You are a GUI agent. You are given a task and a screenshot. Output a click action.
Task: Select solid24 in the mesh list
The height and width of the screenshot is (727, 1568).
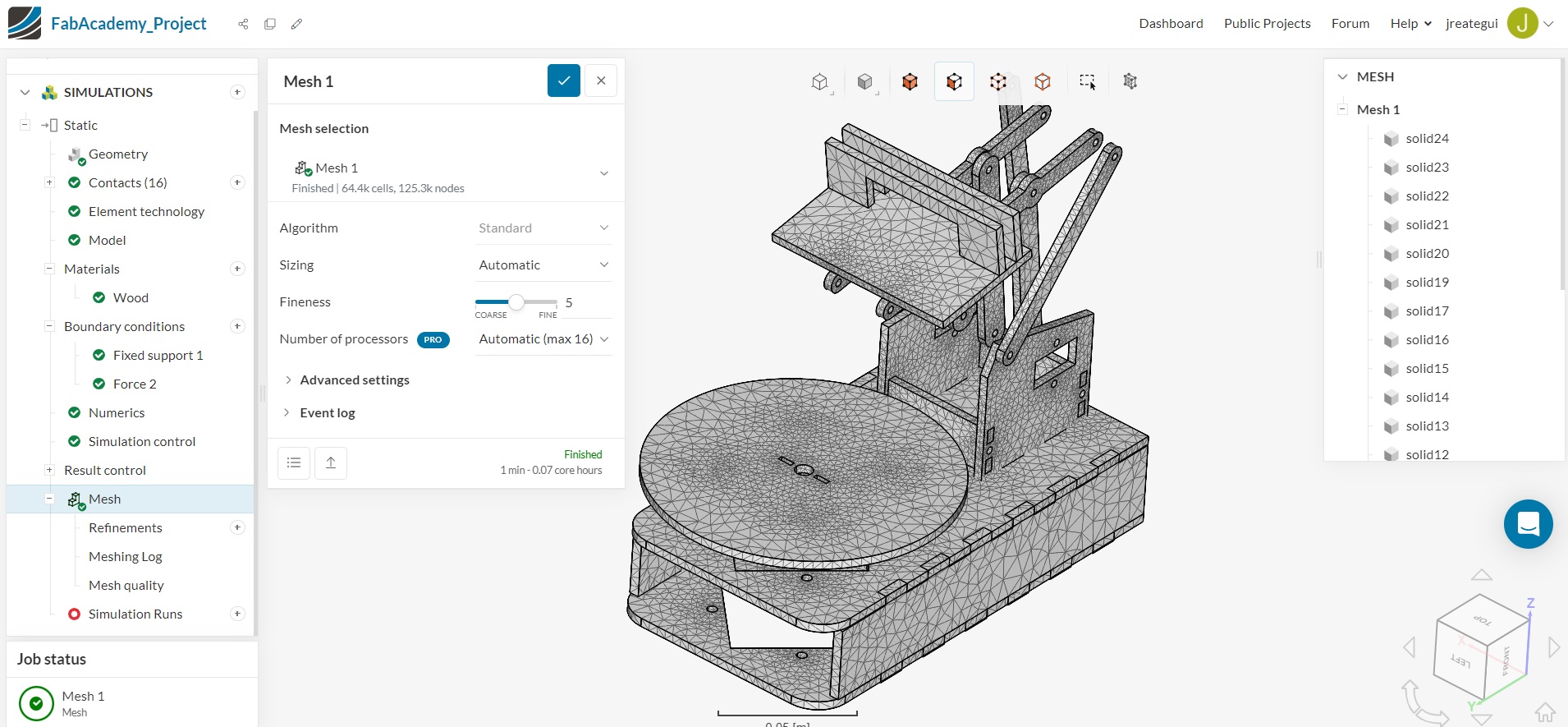1427,138
